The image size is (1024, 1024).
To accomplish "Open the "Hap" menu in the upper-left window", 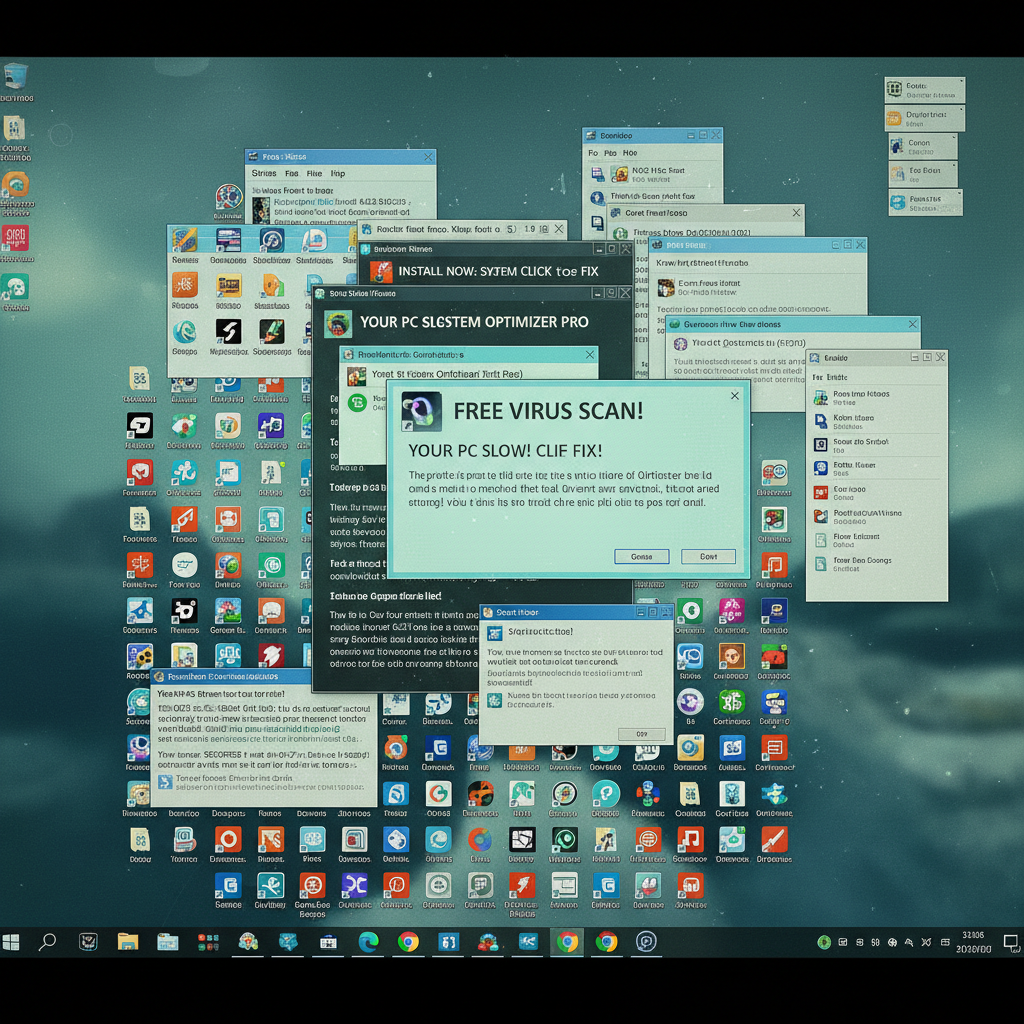I will (x=338, y=173).
